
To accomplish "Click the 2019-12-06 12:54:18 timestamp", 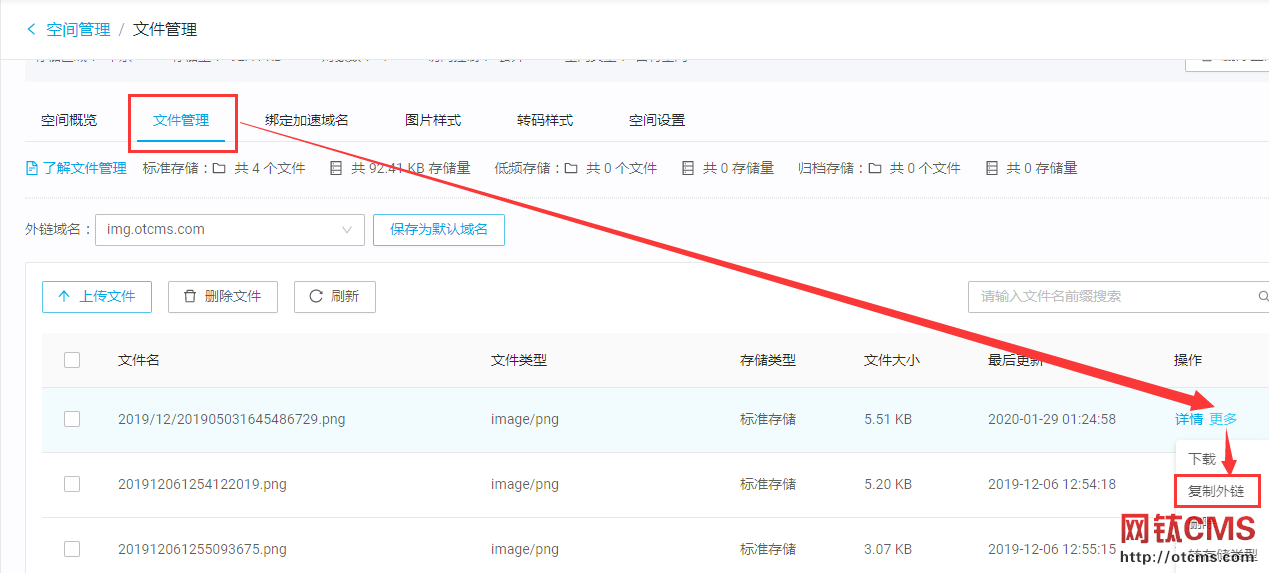I will pyautogui.click(x=1052, y=484).
